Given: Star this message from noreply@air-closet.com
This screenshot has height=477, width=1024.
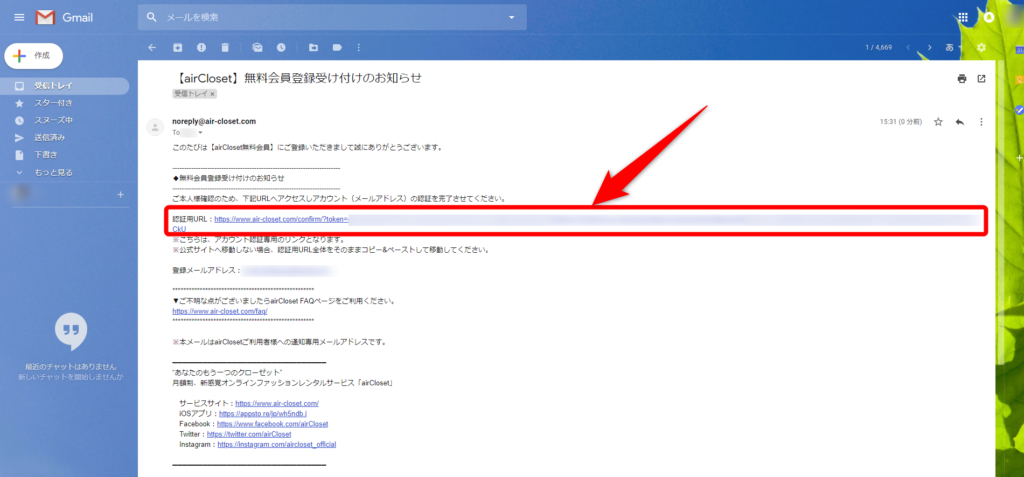Looking at the screenshot, I should click(x=938, y=122).
